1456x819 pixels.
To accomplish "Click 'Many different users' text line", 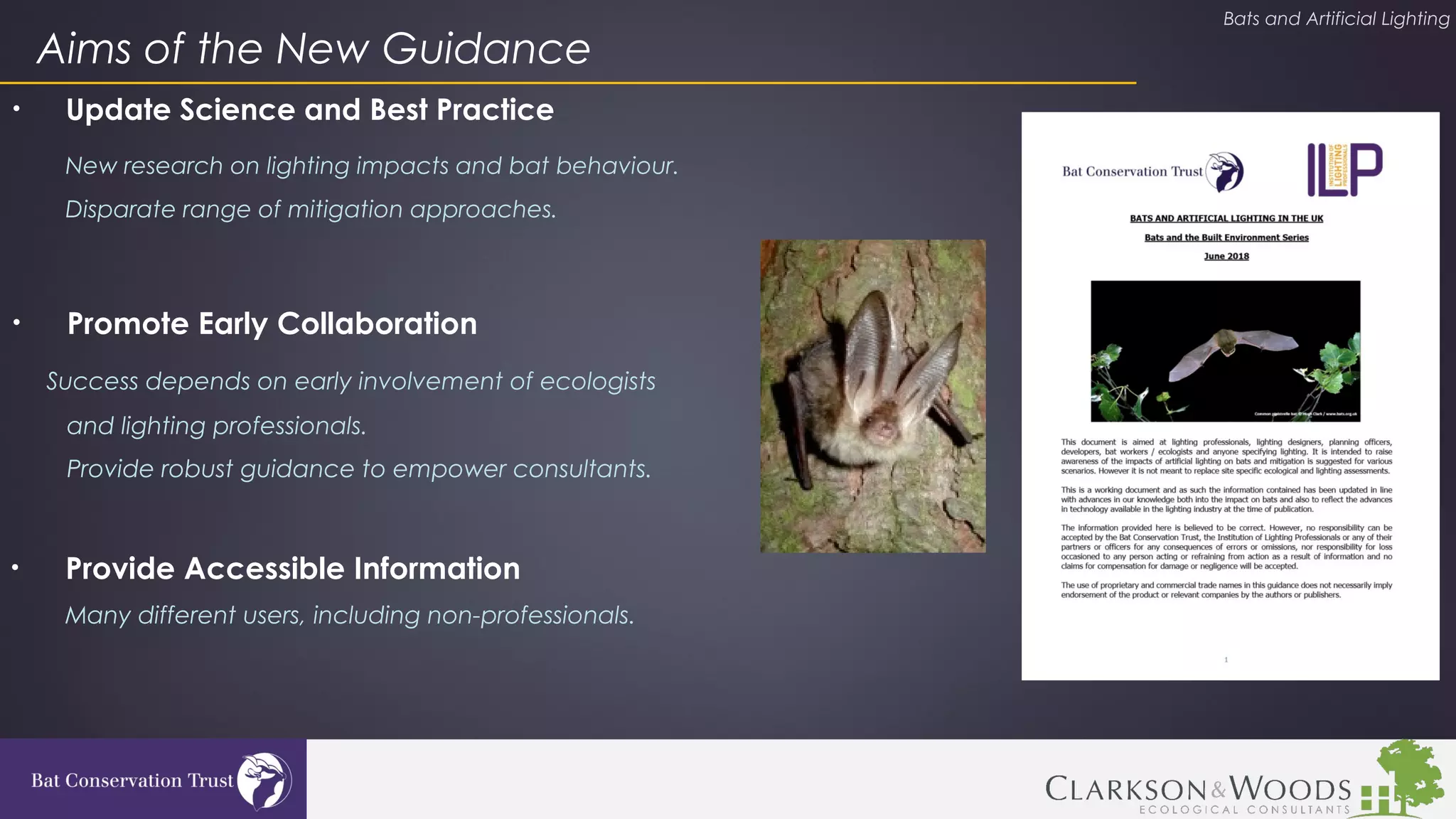I will [349, 615].
